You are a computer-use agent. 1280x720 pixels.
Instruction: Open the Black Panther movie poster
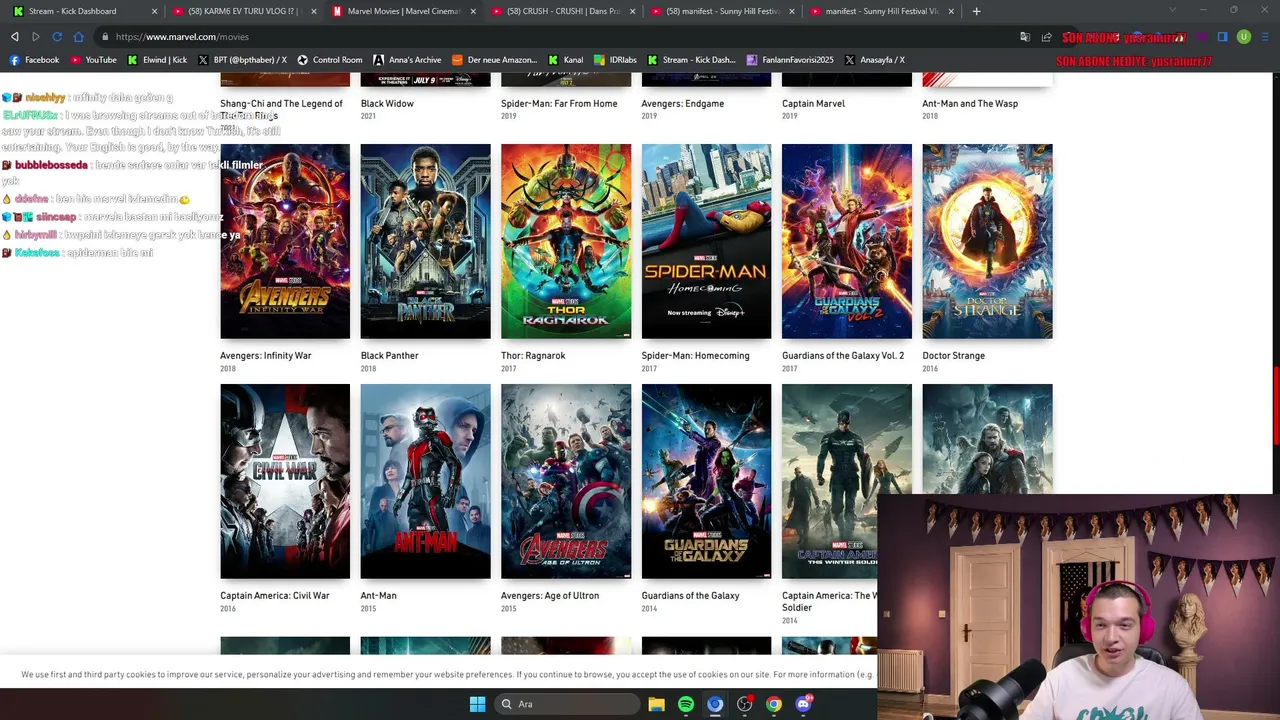(426, 241)
